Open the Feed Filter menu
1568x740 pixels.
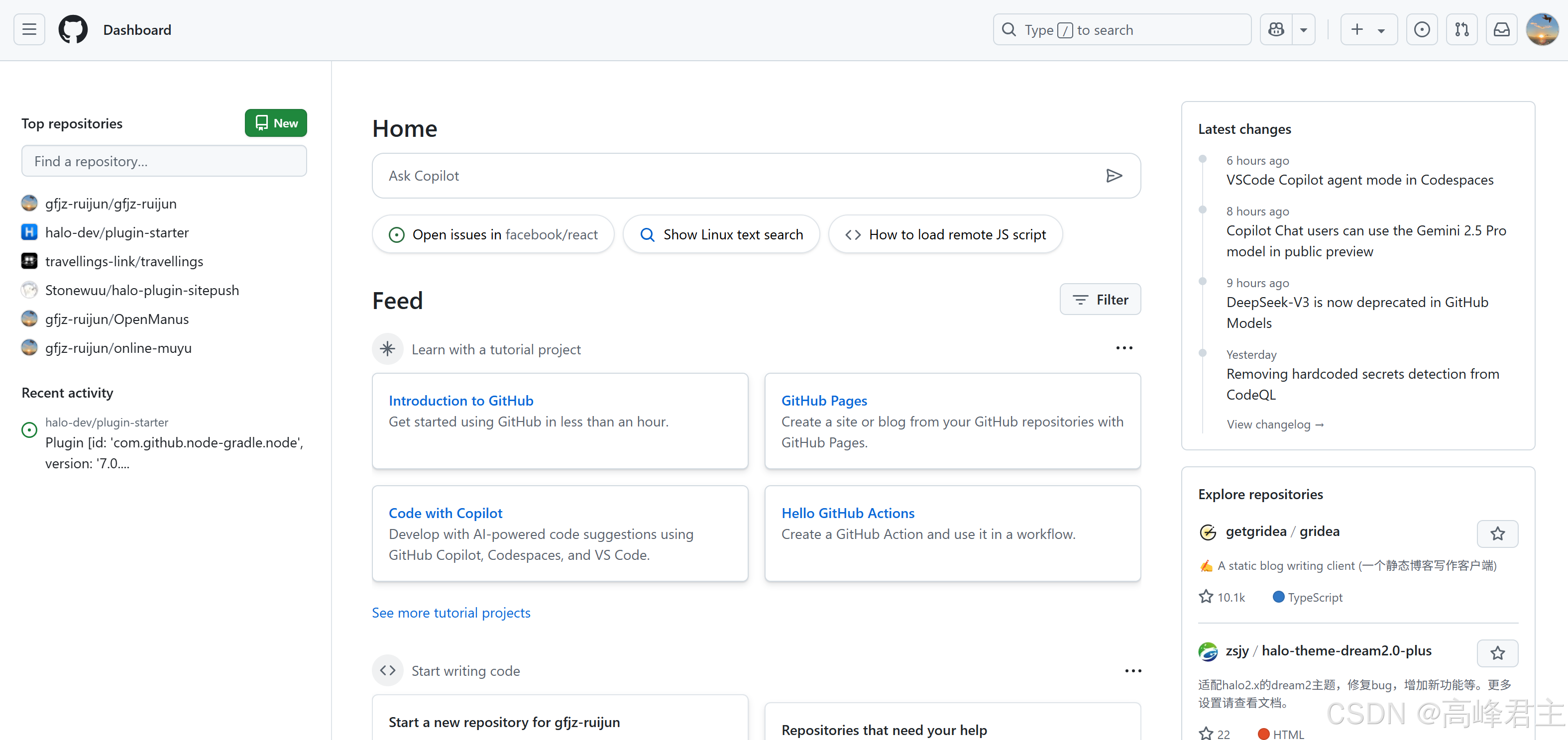point(1100,300)
